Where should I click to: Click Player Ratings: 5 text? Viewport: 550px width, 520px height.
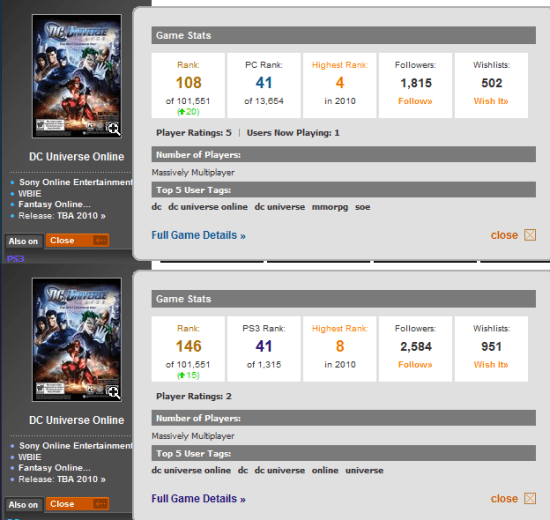click(194, 133)
